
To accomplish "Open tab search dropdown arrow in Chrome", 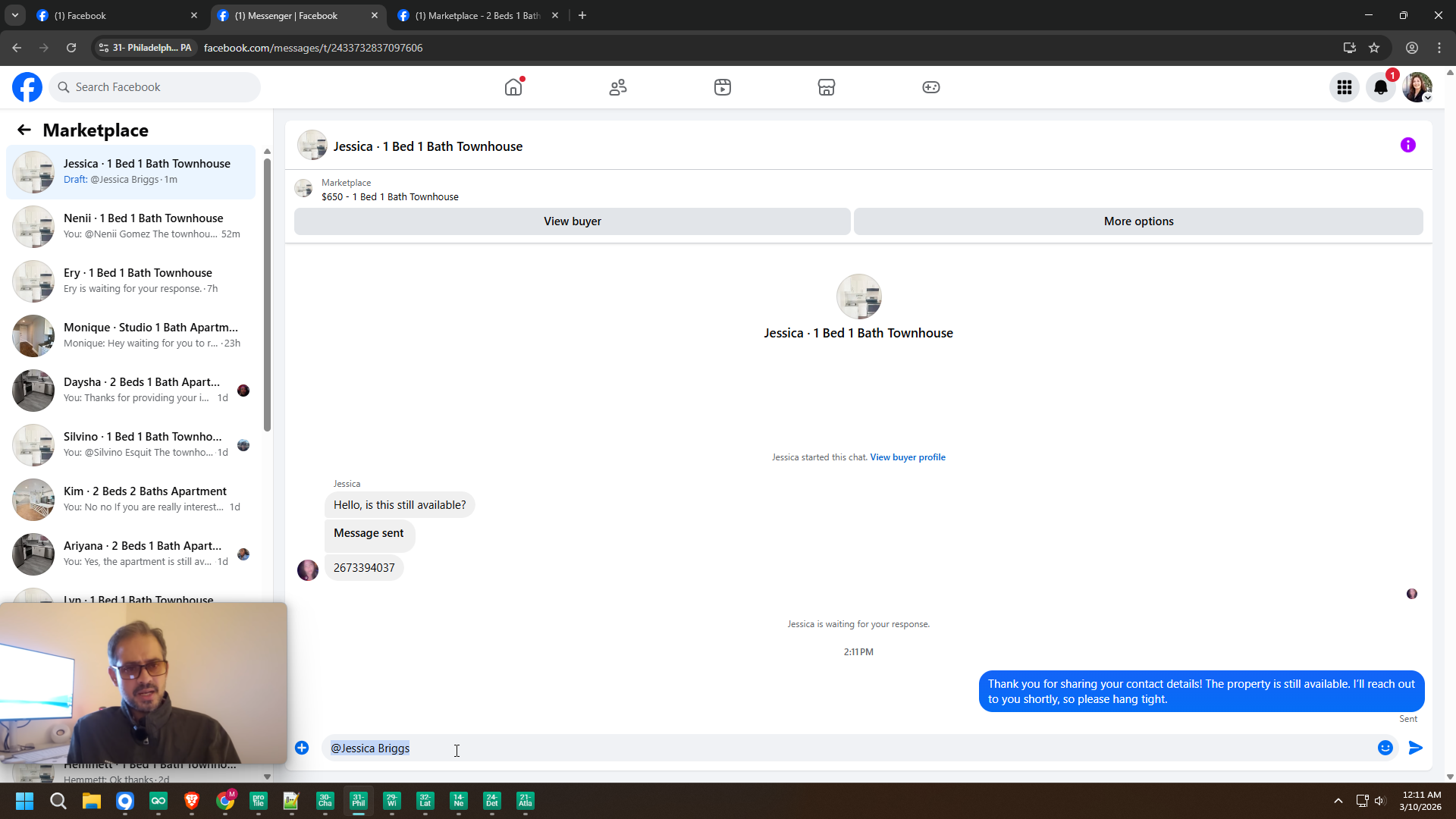I will coord(14,15).
